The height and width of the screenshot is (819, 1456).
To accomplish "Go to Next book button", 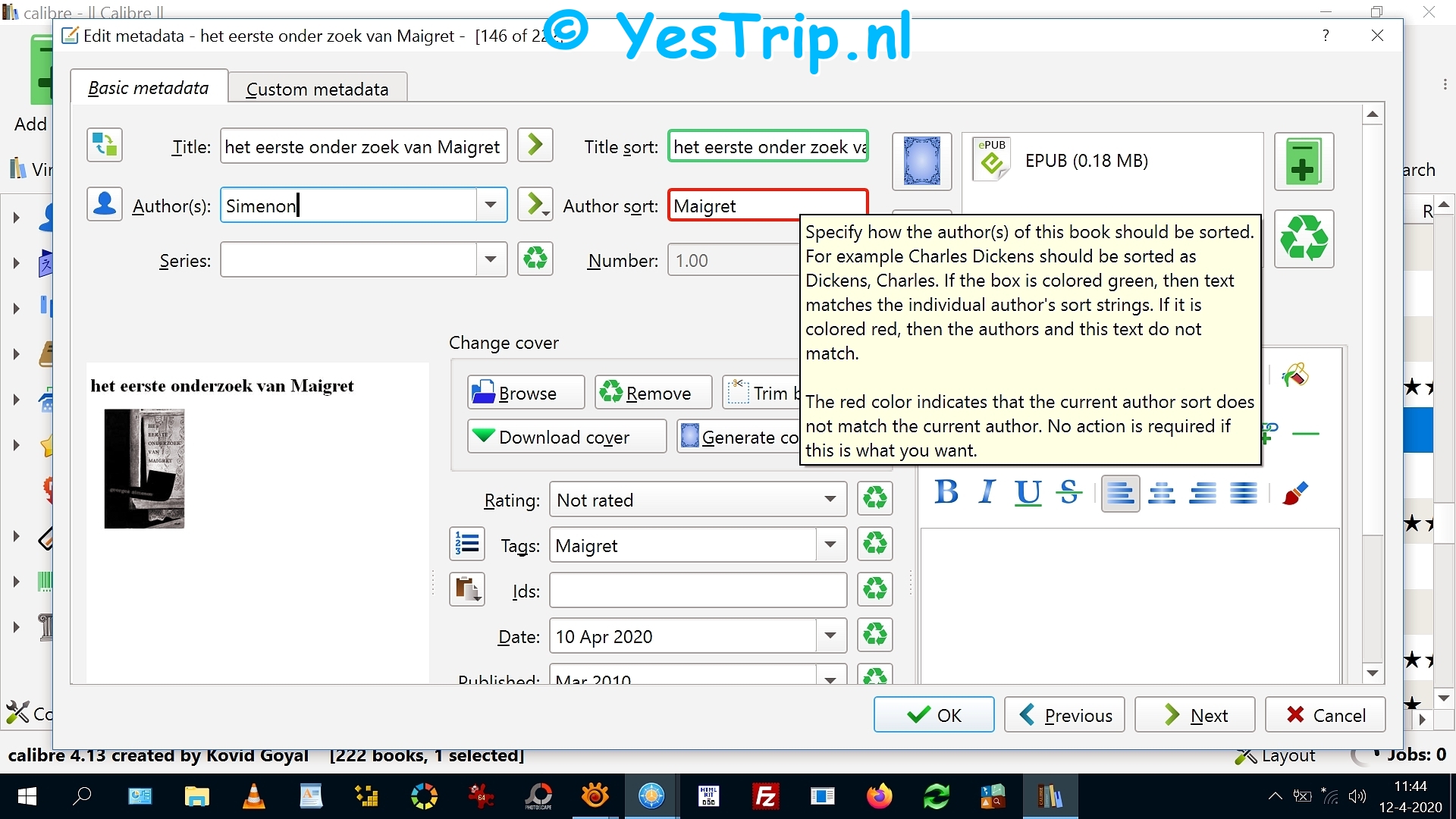I will (1194, 715).
